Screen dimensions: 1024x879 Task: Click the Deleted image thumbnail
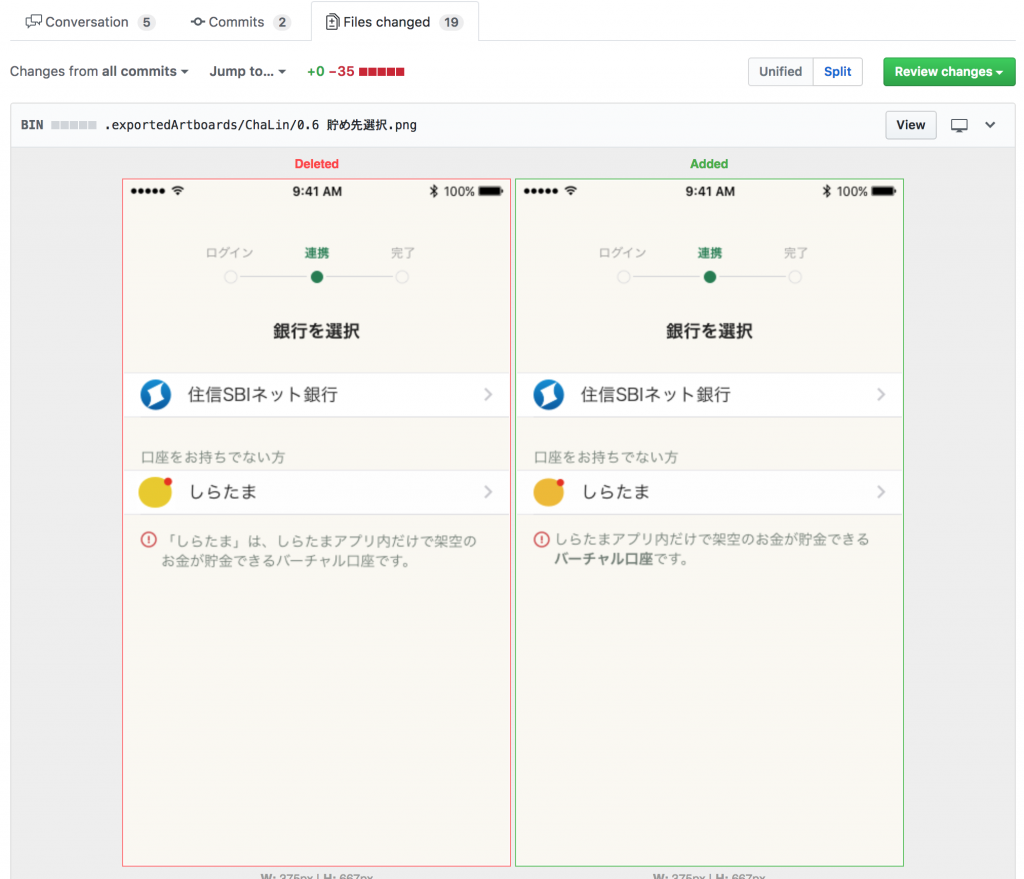[317, 522]
